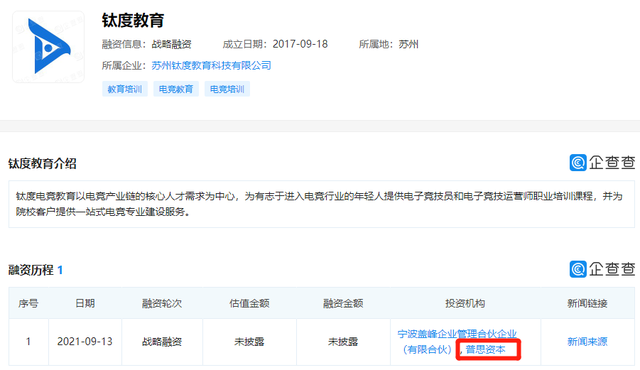Click the 日期 column header
This screenshot has height=370, width=640.
(85, 303)
